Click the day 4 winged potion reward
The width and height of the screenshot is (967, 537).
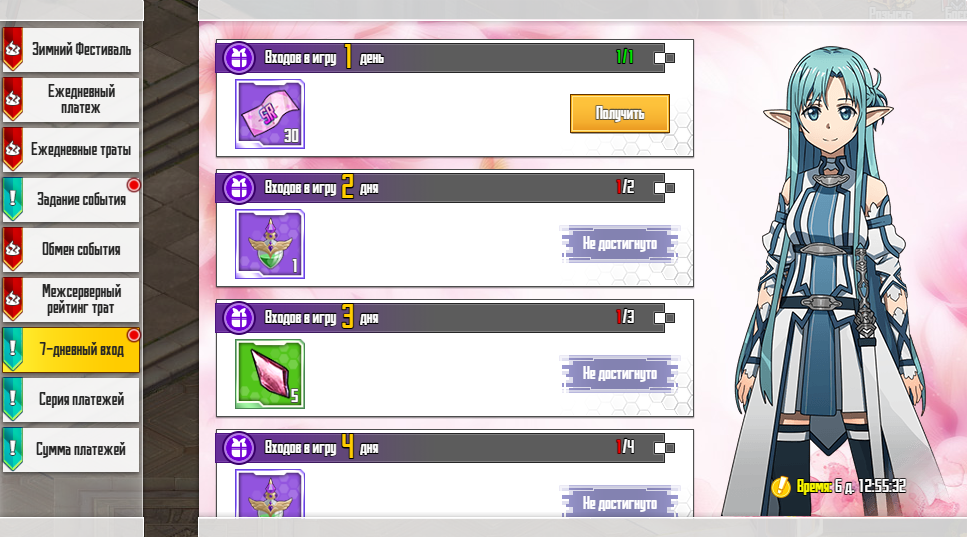[x=270, y=493]
